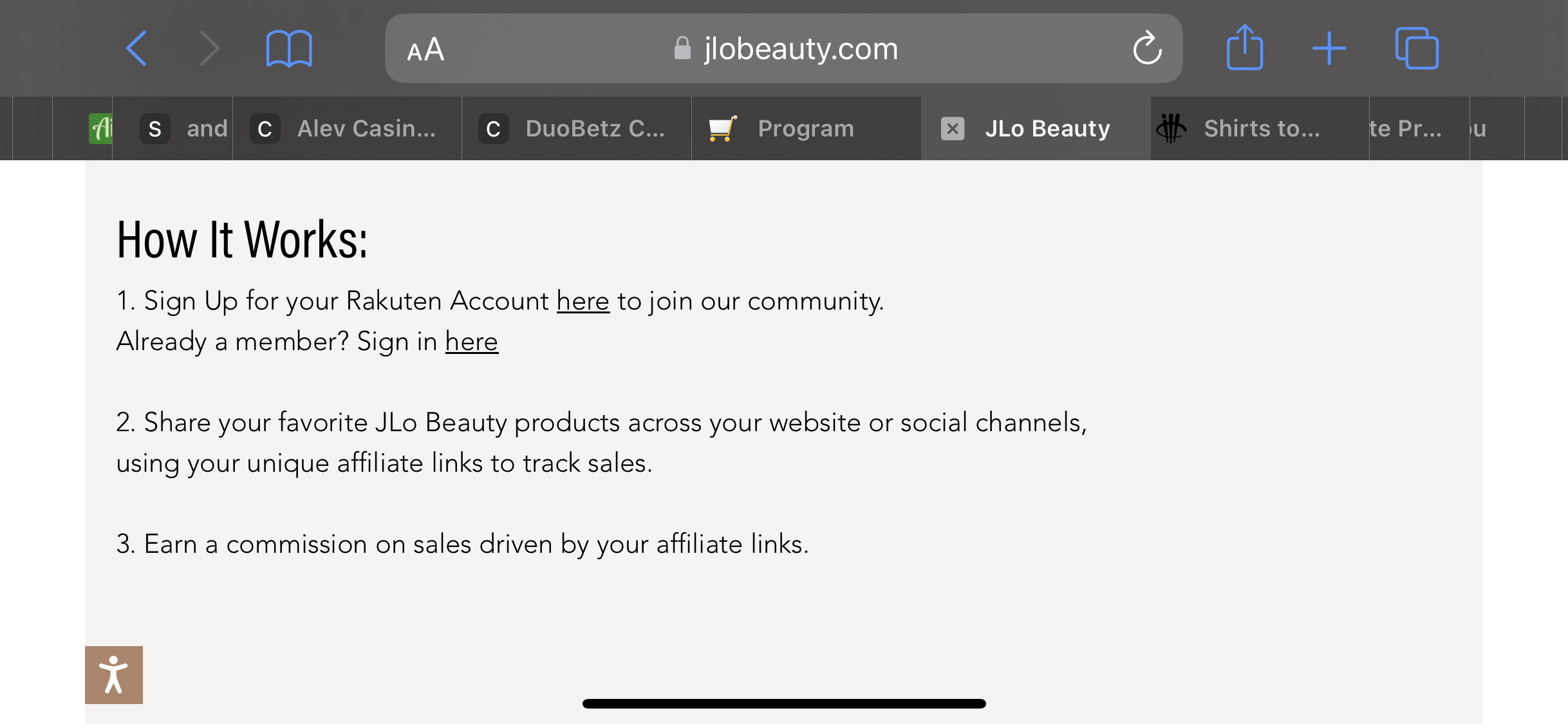1568x724 pixels.
Task: Open the accessibility widget button
Action: pyautogui.click(x=114, y=674)
